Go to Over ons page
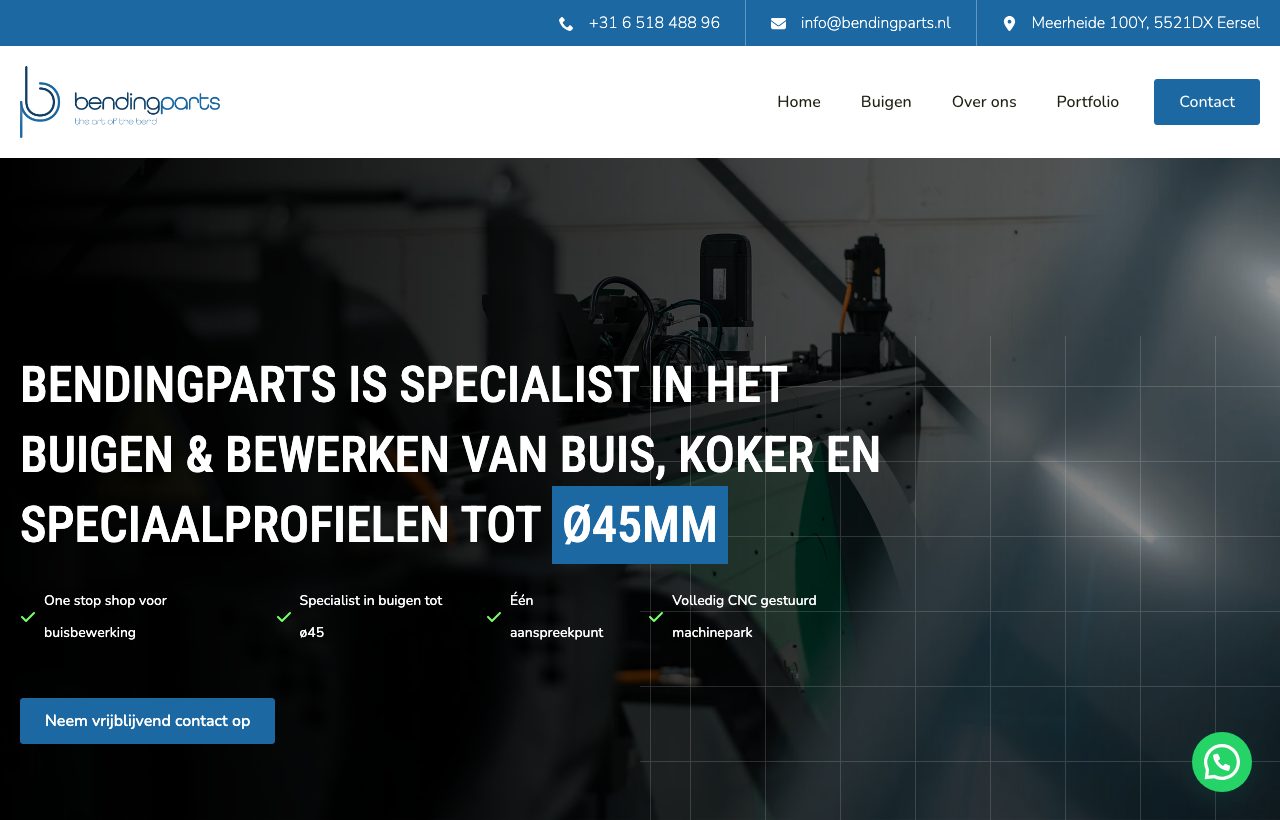 click(x=984, y=102)
